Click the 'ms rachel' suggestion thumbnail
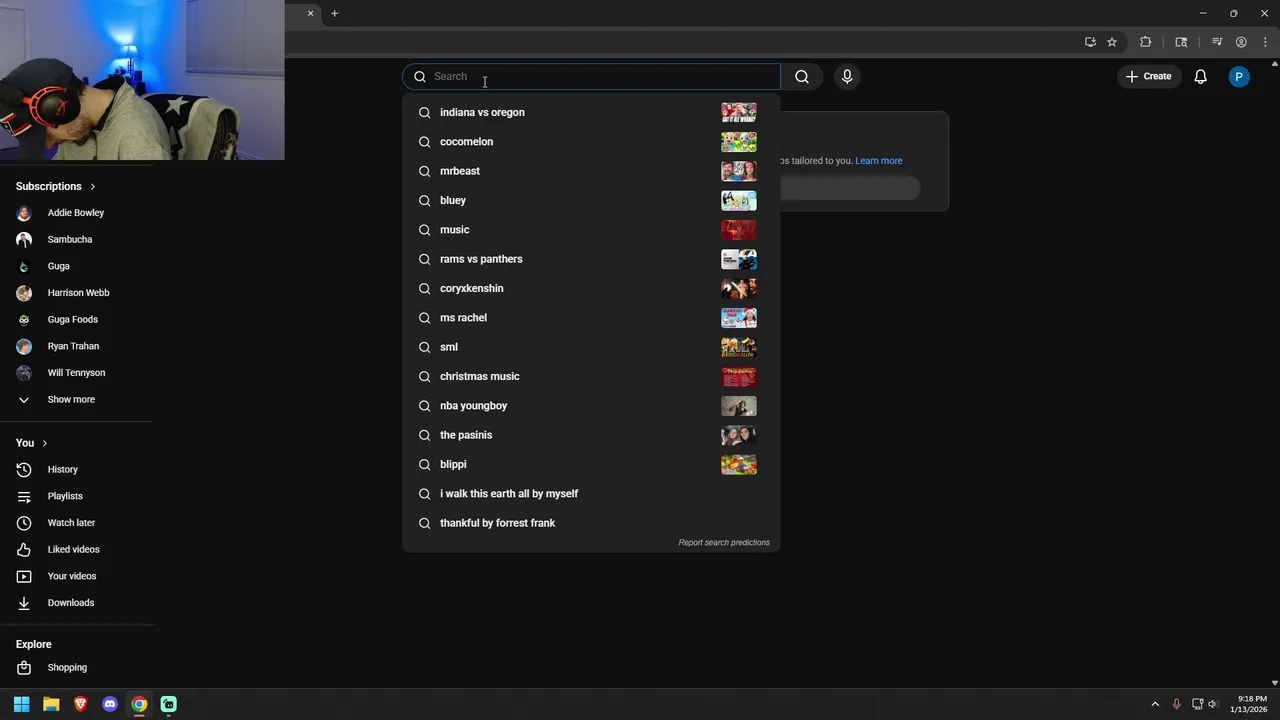This screenshot has height=720, width=1280. pyautogui.click(x=739, y=318)
